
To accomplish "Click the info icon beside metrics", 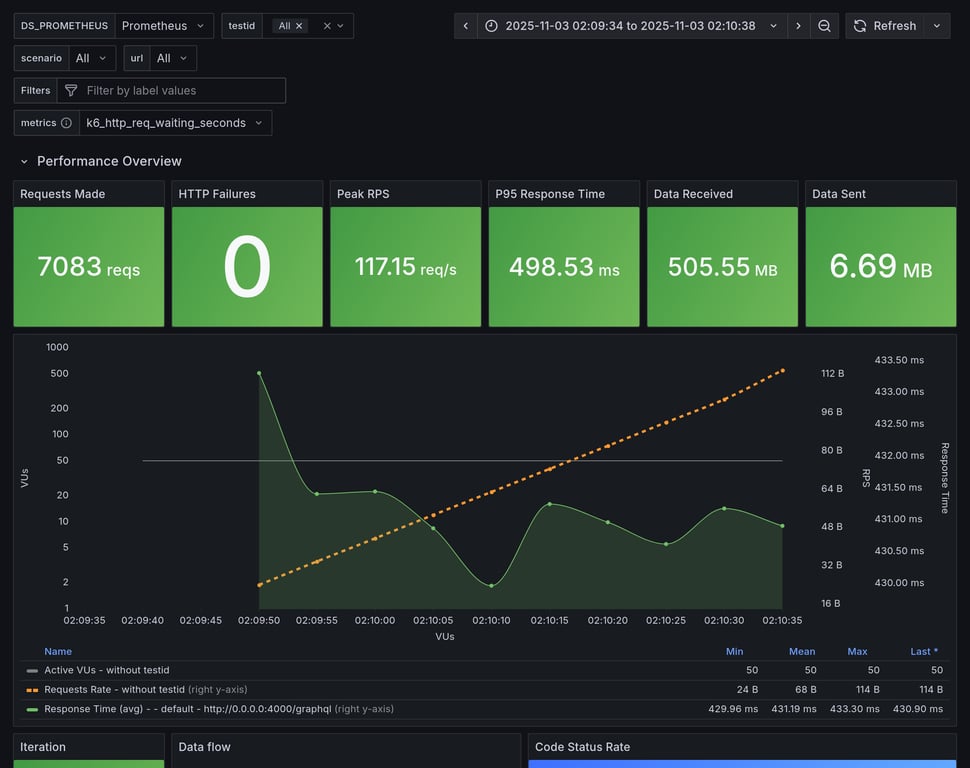I will (x=66, y=123).
